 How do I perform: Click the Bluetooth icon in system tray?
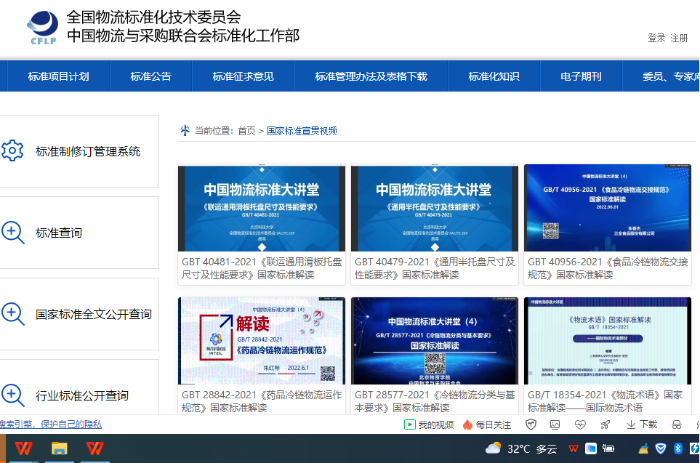(x=677, y=449)
